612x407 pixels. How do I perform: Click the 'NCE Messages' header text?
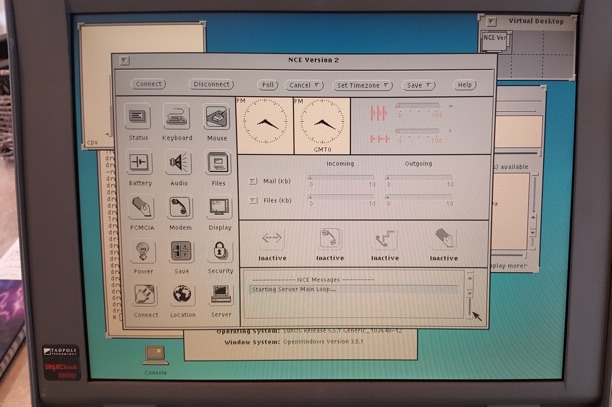click(x=318, y=279)
